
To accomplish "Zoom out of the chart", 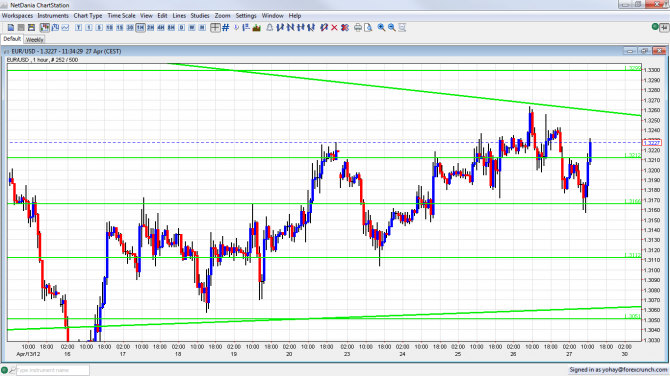I will [391, 28].
